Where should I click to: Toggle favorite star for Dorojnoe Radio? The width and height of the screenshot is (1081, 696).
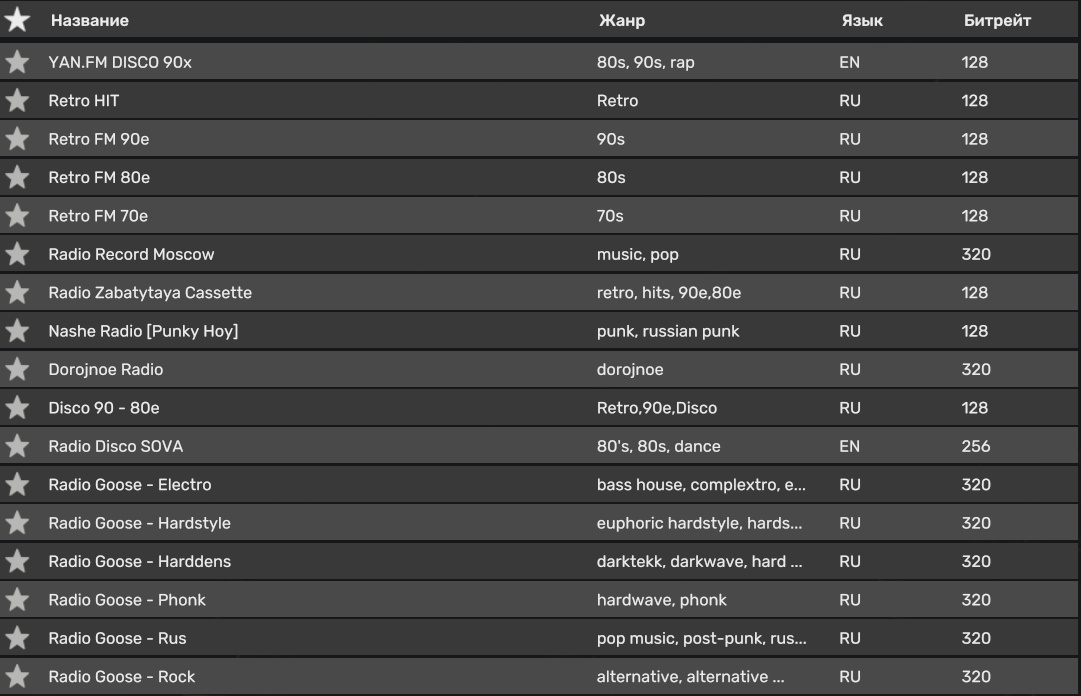click(x=17, y=369)
